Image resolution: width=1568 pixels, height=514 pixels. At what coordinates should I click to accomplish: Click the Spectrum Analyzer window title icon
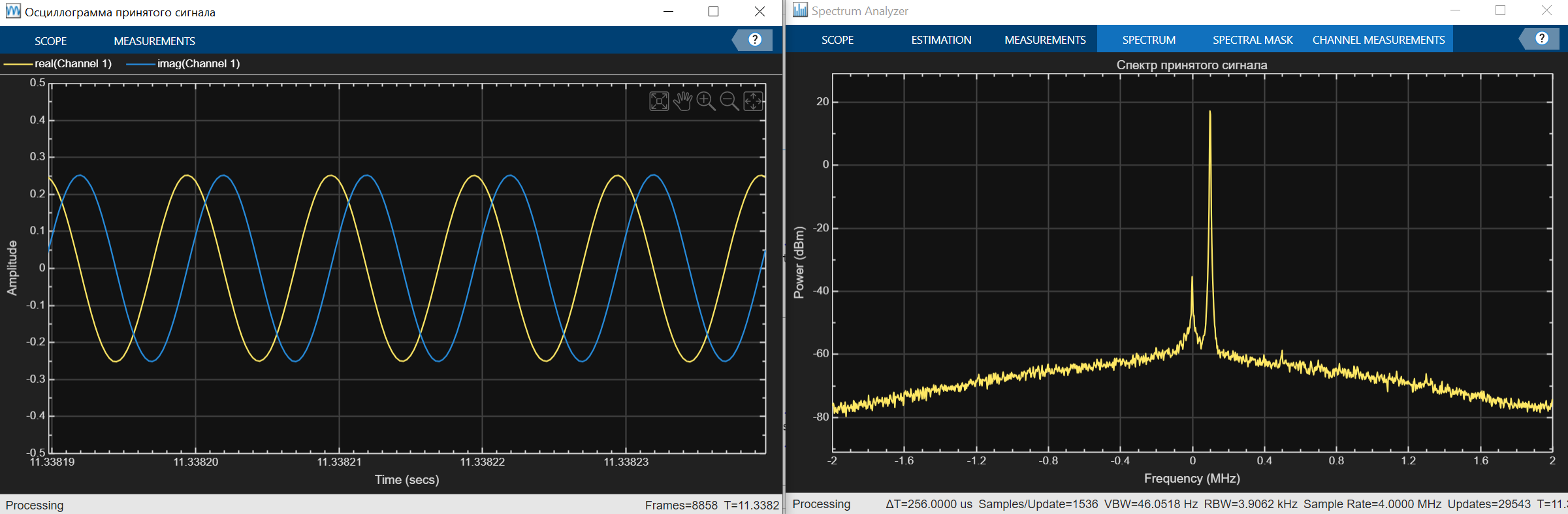[x=800, y=10]
